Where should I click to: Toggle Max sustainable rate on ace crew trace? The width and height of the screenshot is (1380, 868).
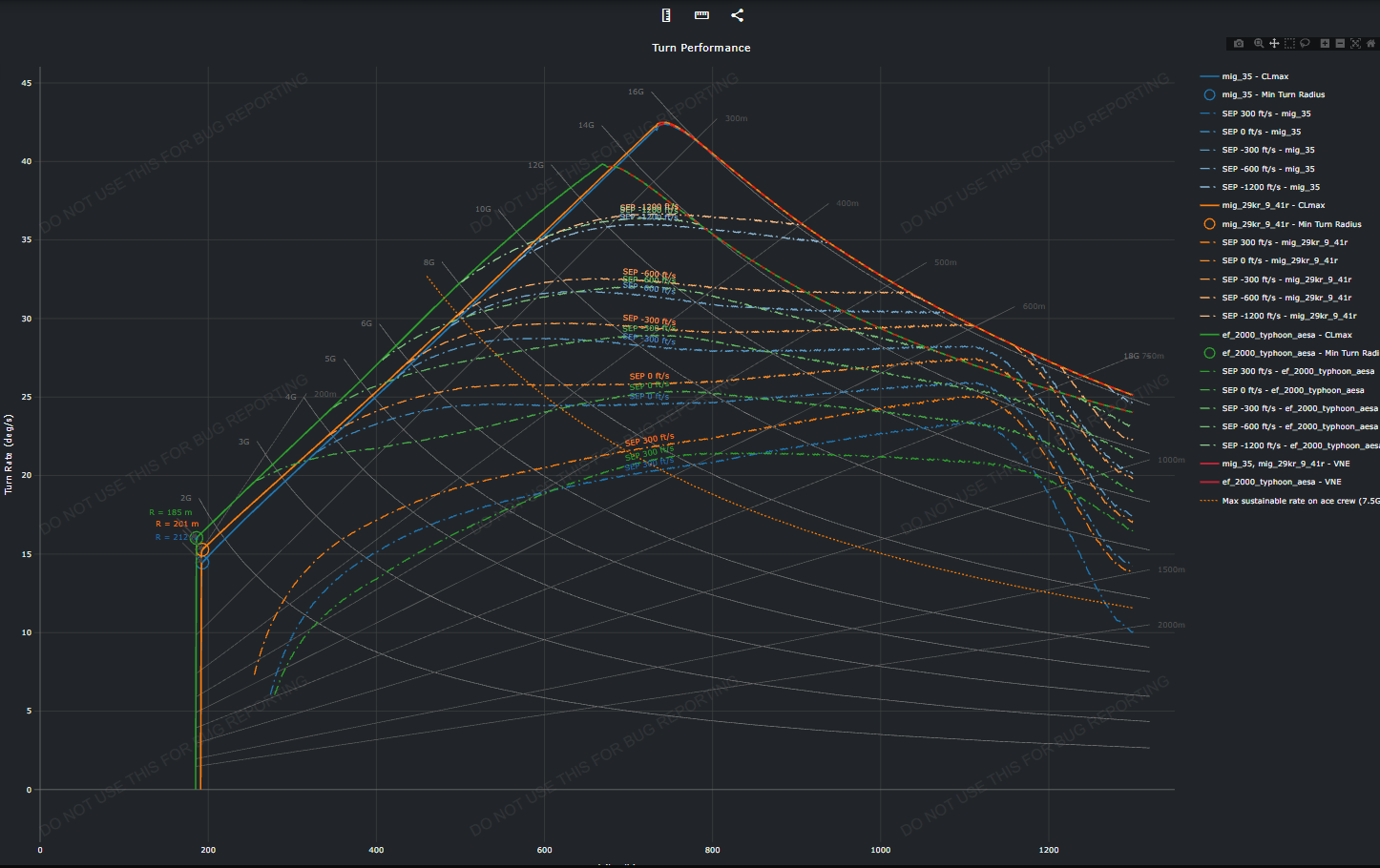(x=1289, y=501)
